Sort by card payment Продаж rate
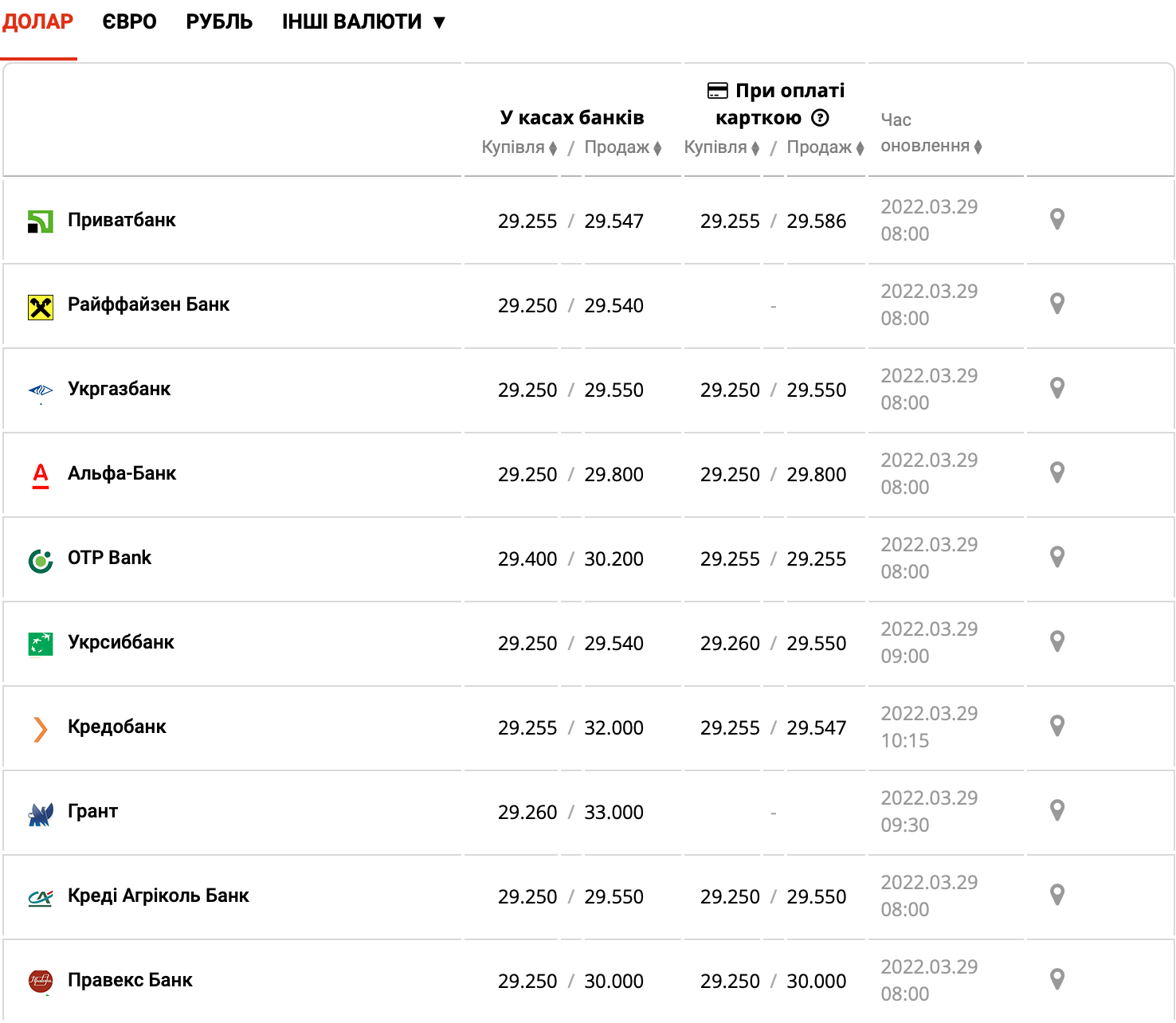 pyautogui.click(x=825, y=147)
